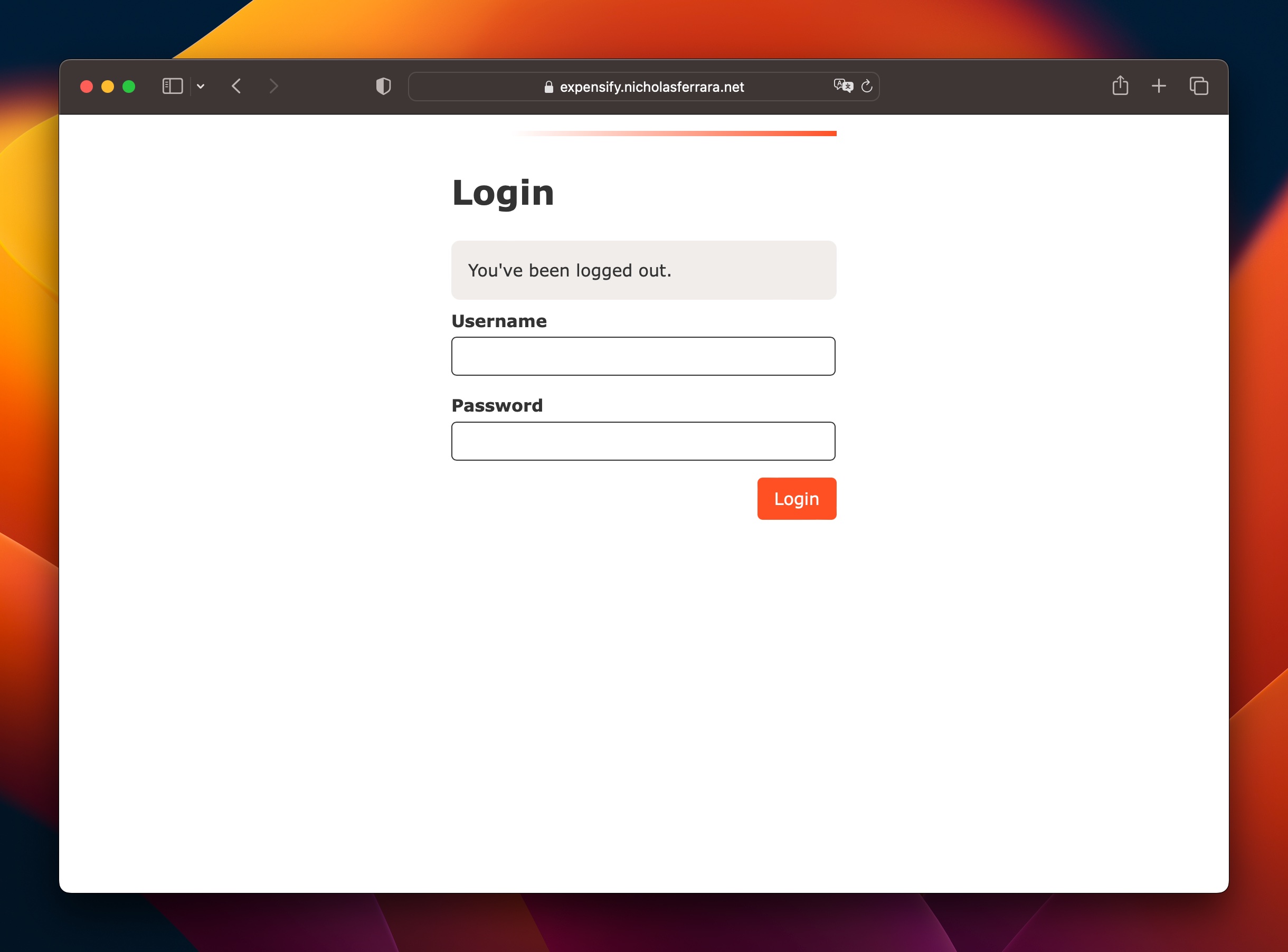Image resolution: width=1288 pixels, height=952 pixels.
Task: Click the Login page heading
Action: click(x=503, y=193)
